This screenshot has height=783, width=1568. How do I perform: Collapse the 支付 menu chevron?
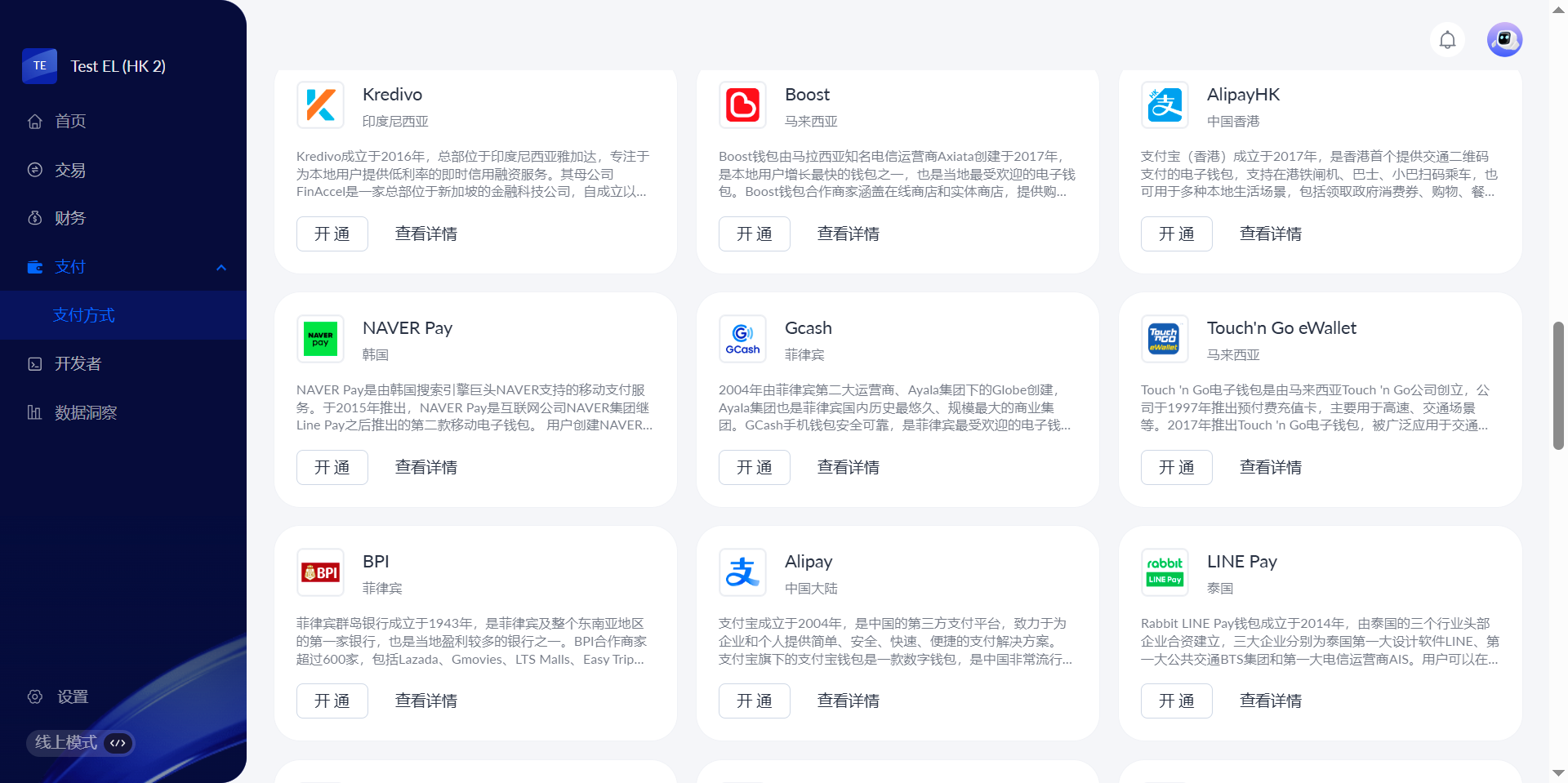221,268
